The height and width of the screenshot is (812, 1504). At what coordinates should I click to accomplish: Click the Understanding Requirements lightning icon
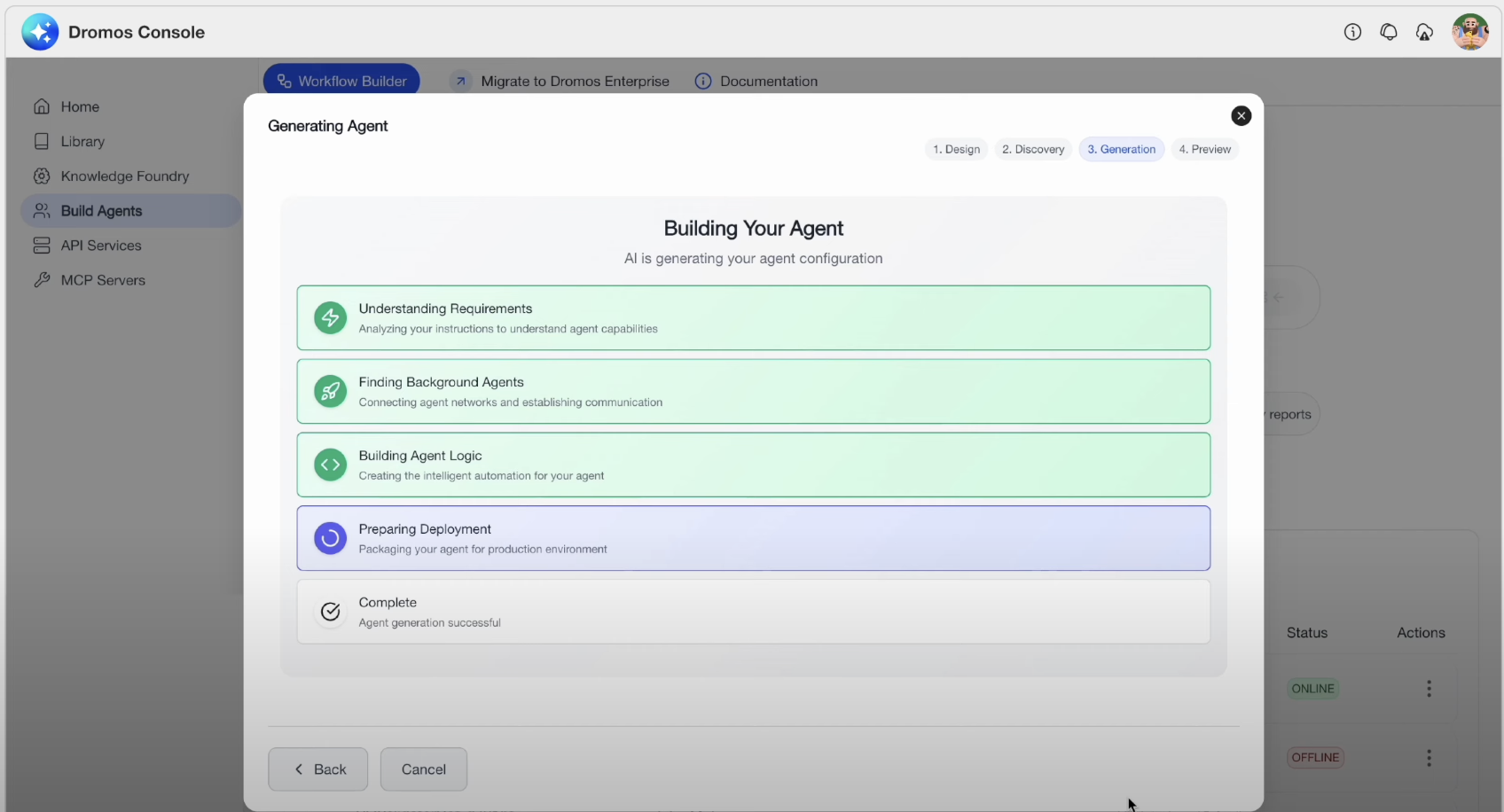330,318
